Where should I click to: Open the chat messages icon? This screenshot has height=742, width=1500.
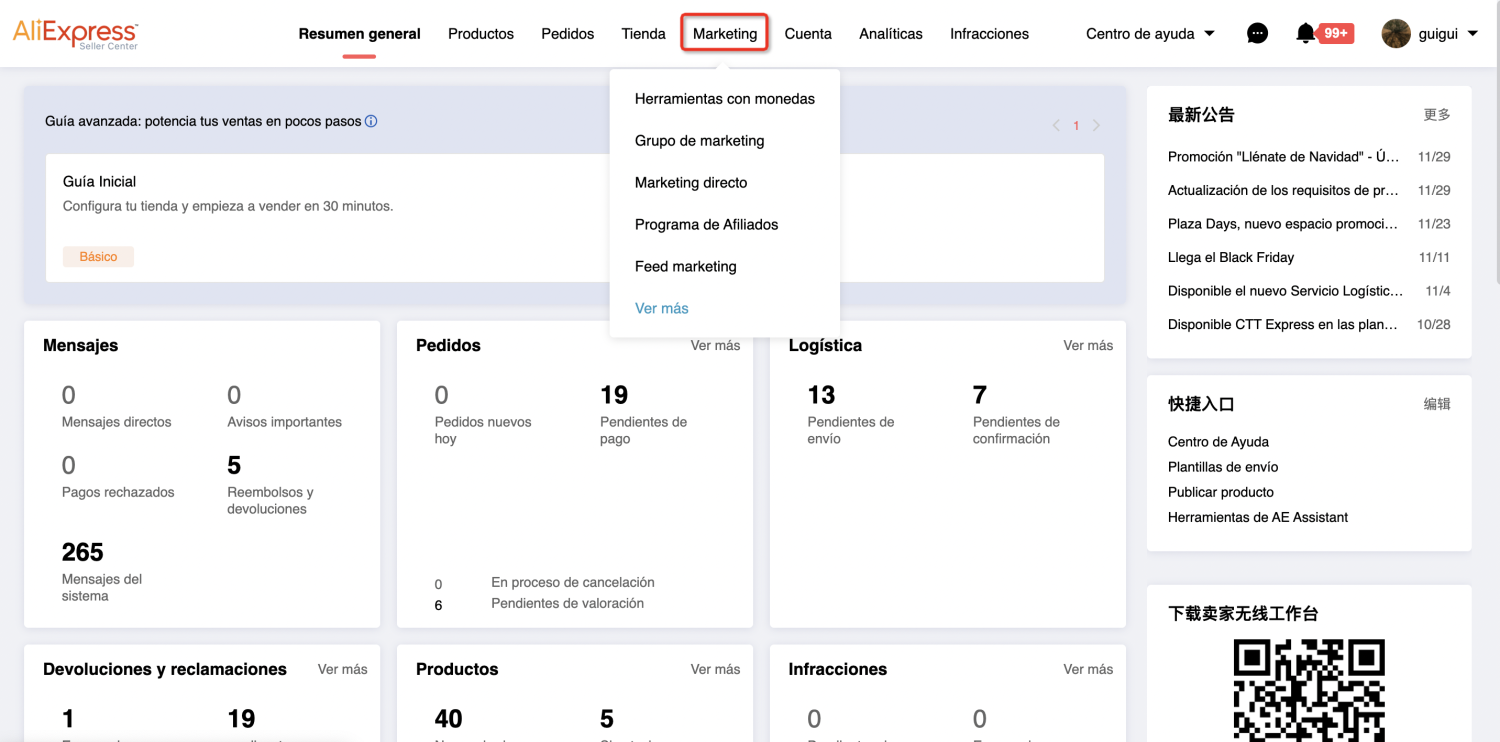(1258, 34)
